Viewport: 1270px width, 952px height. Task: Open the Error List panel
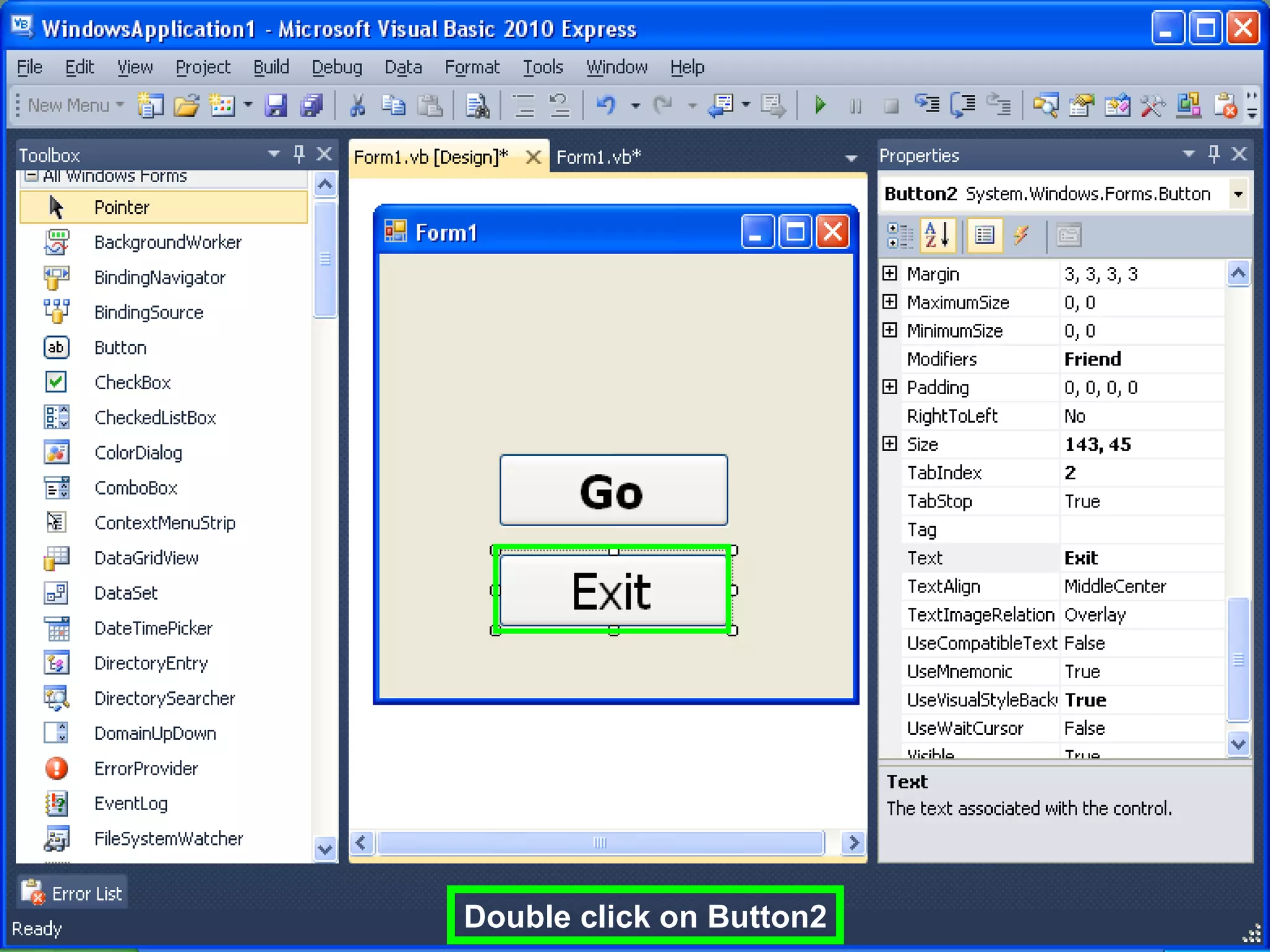73,893
